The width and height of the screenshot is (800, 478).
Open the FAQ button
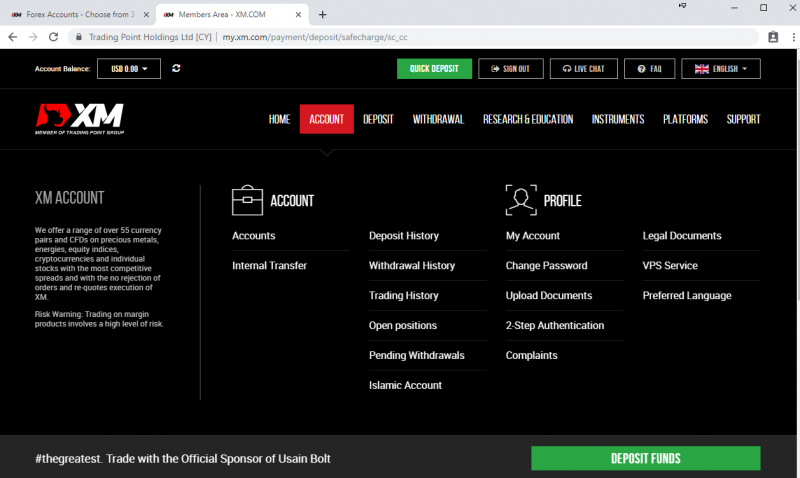[x=649, y=68]
